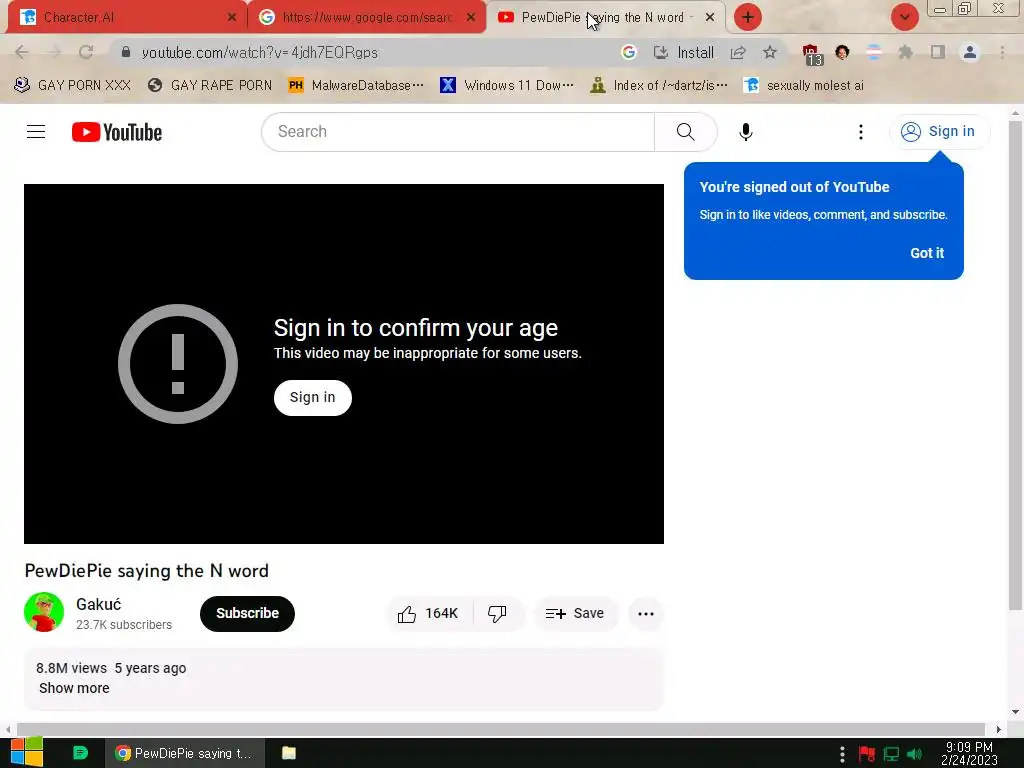Open more actions ellipsis under the video

pyautogui.click(x=646, y=614)
